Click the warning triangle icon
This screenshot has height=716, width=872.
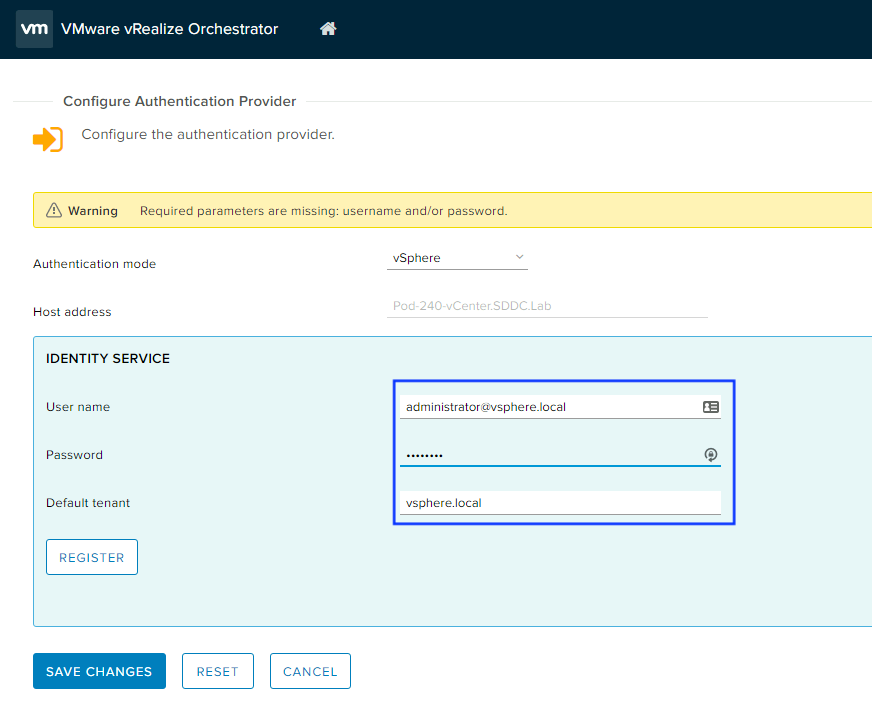point(52,211)
